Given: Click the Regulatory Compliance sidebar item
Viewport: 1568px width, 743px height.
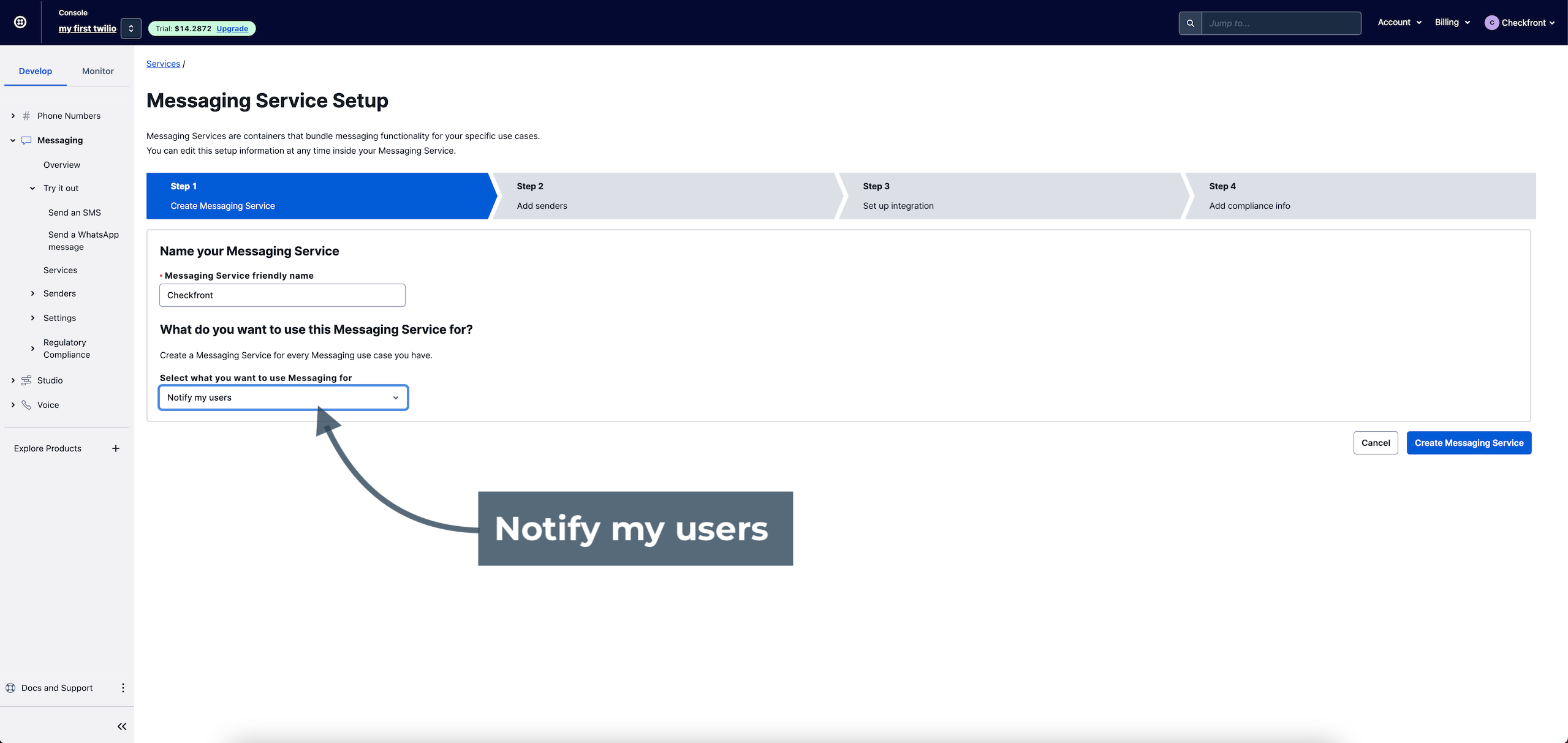Looking at the screenshot, I should tap(67, 349).
